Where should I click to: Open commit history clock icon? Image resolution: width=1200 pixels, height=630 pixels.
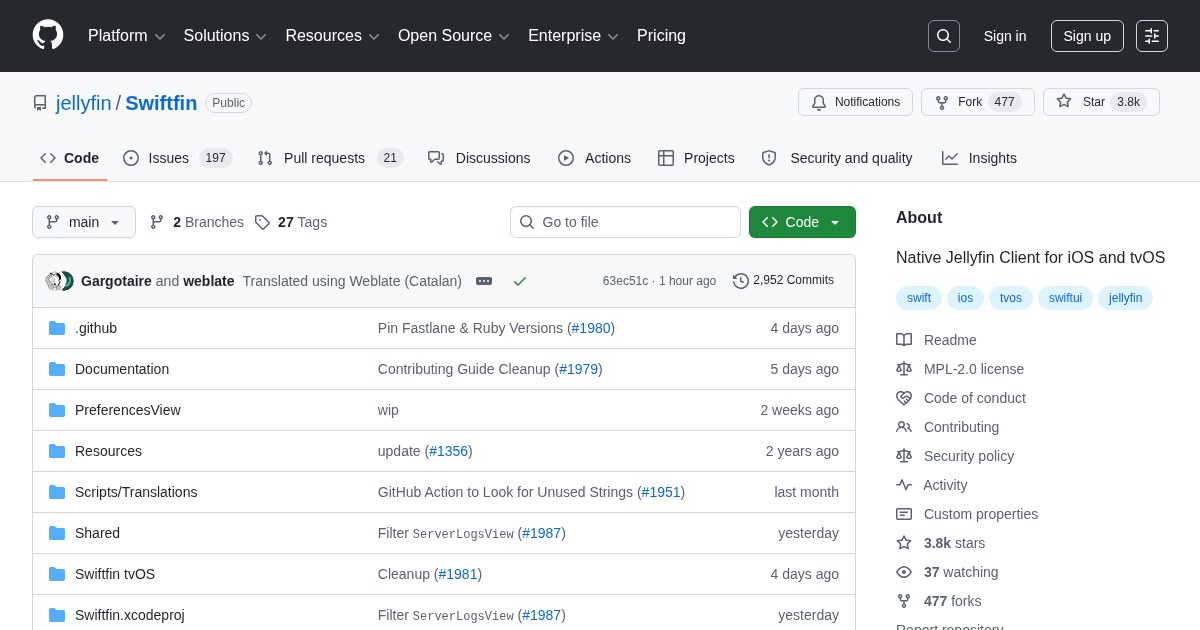[741, 281]
